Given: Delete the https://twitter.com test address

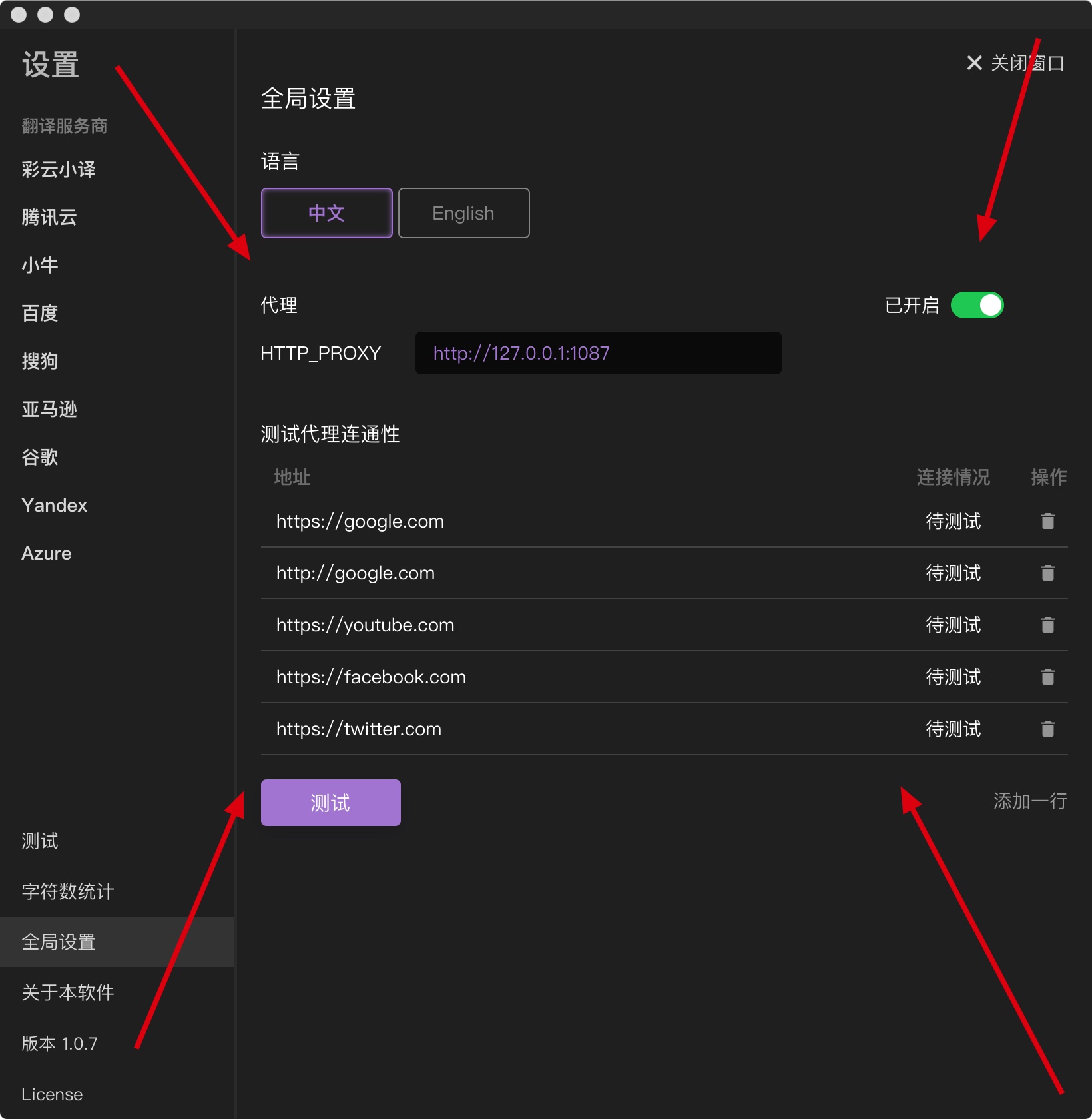Looking at the screenshot, I should pos(1048,729).
